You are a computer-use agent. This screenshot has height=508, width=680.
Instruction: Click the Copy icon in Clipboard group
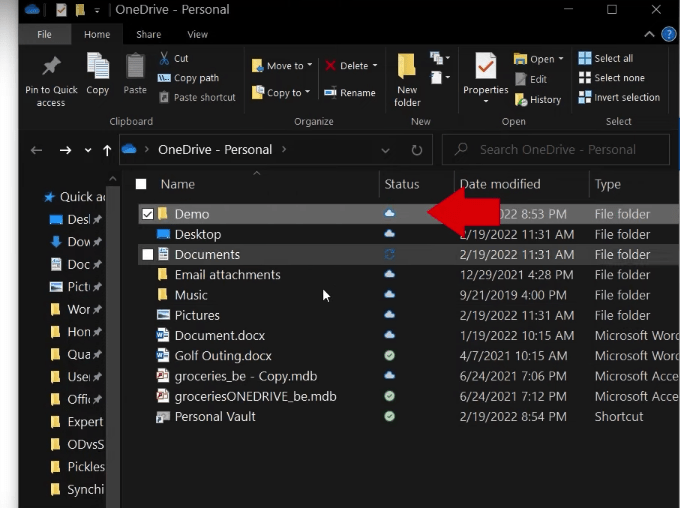point(98,66)
